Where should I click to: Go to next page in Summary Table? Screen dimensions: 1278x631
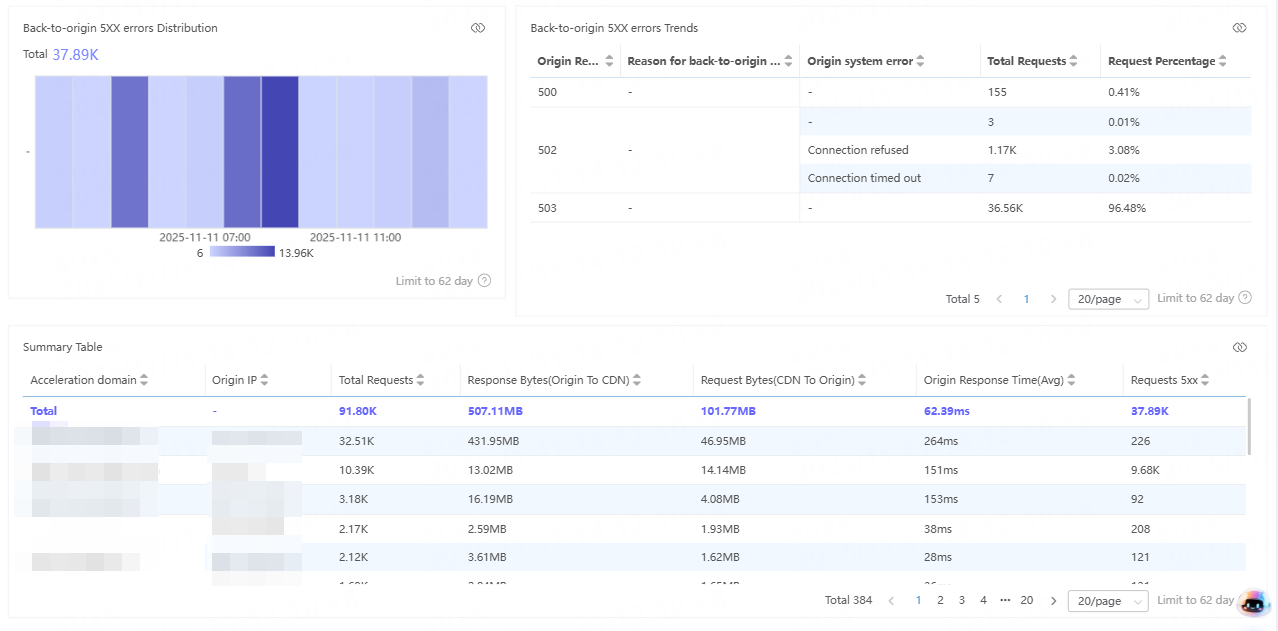(1053, 601)
